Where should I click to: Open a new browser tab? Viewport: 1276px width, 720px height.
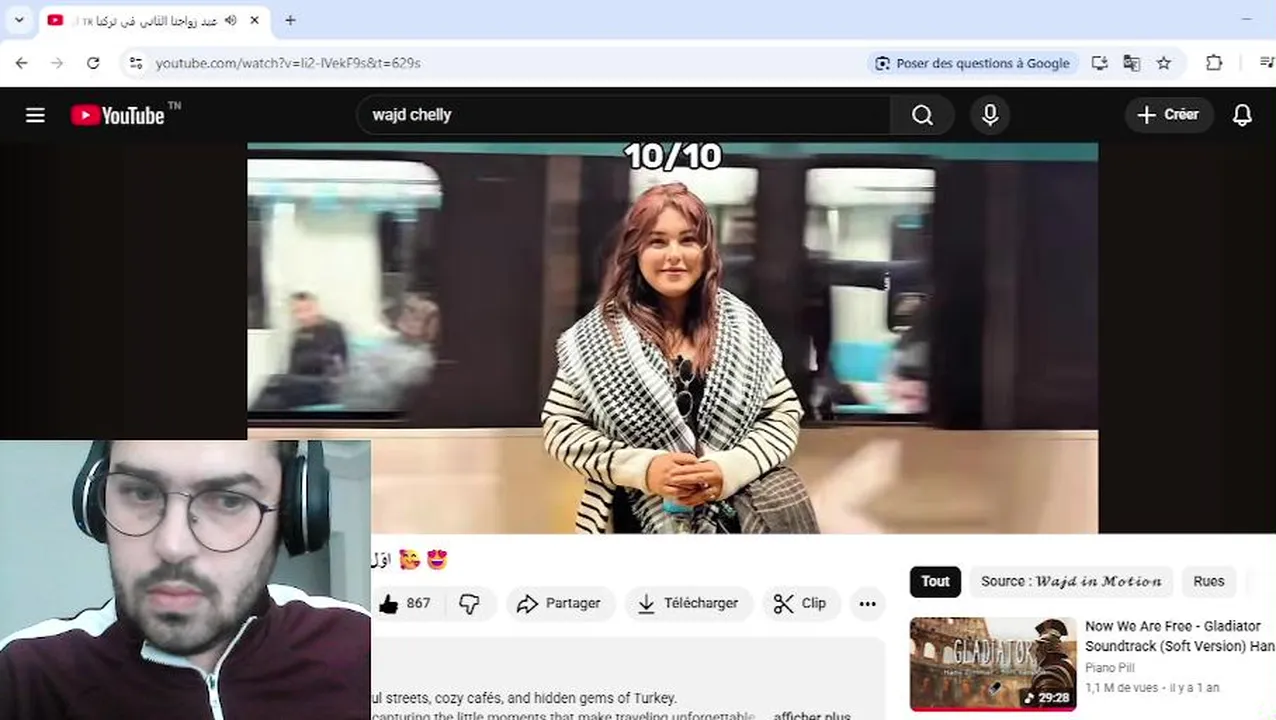pos(290,20)
